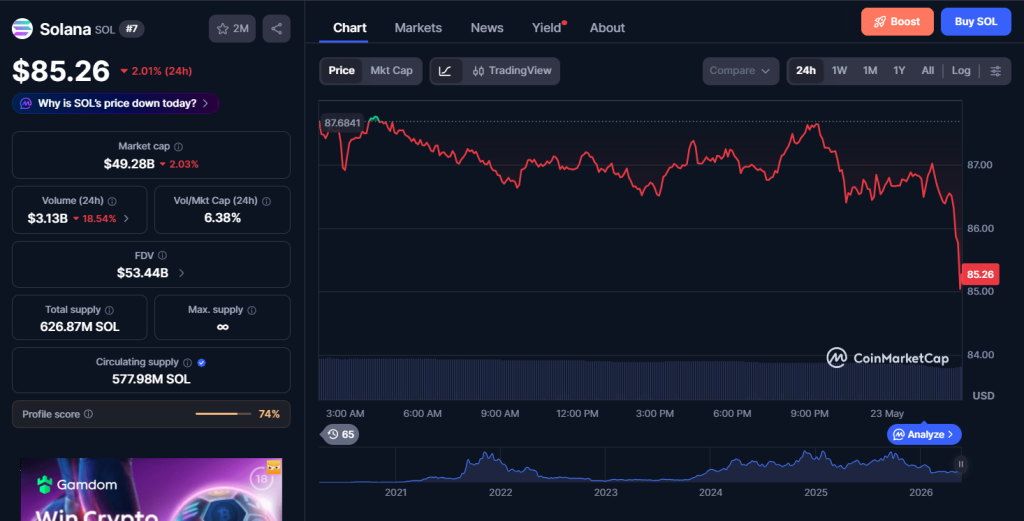Switch chart to Price mode
1024x521 pixels.
click(x=342, y=71)
